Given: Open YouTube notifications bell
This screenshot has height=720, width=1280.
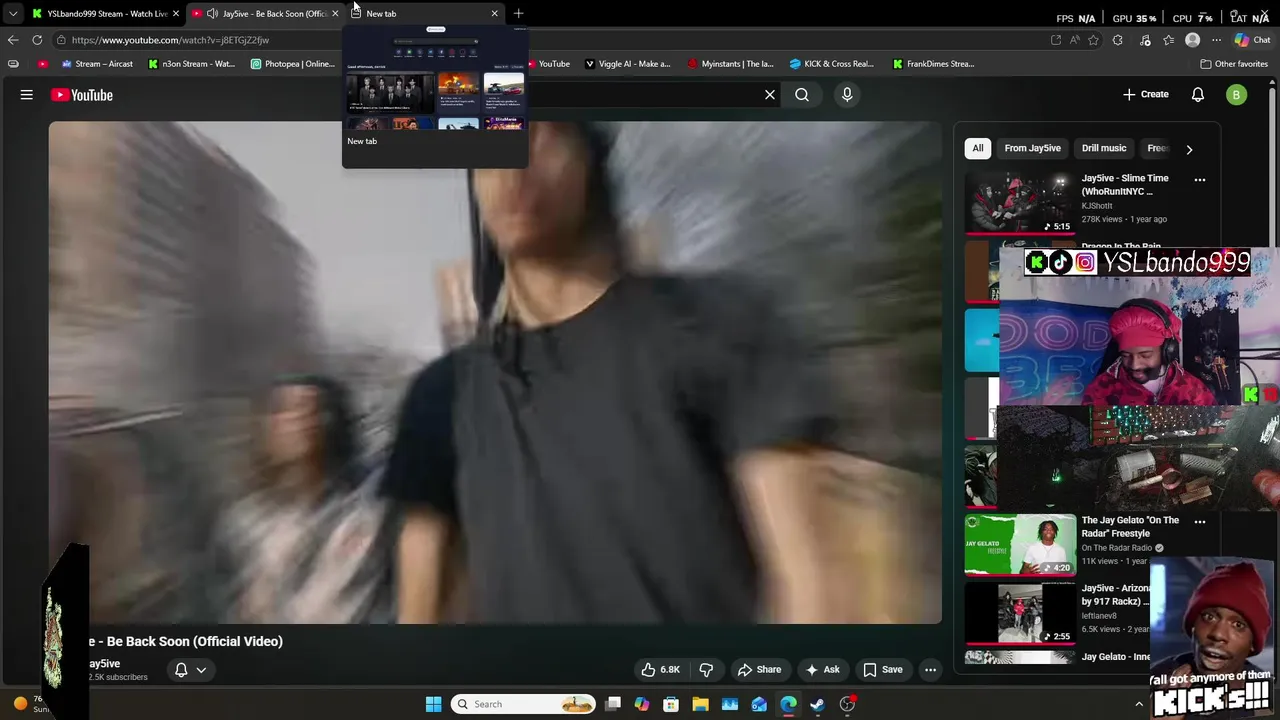Looking at the screenshot, I should click(1198, 95).
